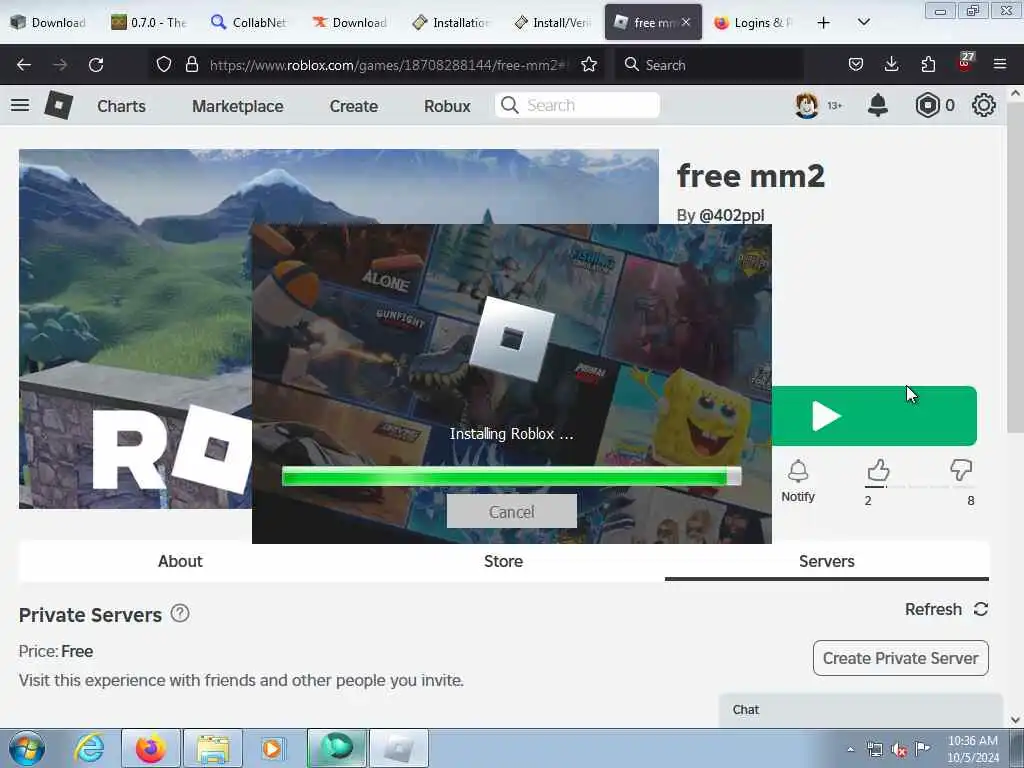Open the tracking protection shield icon
This screenshot has width=1024, height=768.
[x=164, y=65]
